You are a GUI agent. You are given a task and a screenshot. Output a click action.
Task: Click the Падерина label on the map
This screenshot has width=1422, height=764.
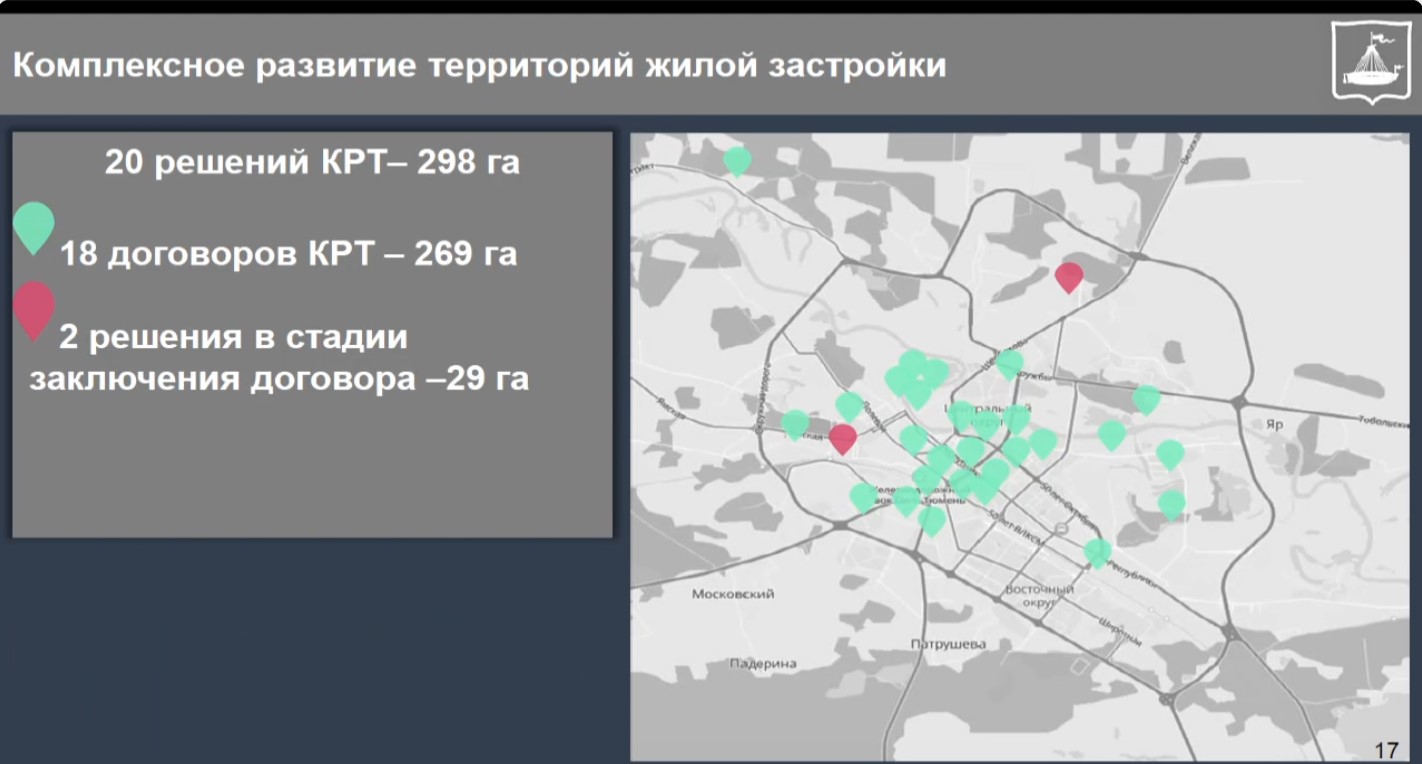point(763,663)
